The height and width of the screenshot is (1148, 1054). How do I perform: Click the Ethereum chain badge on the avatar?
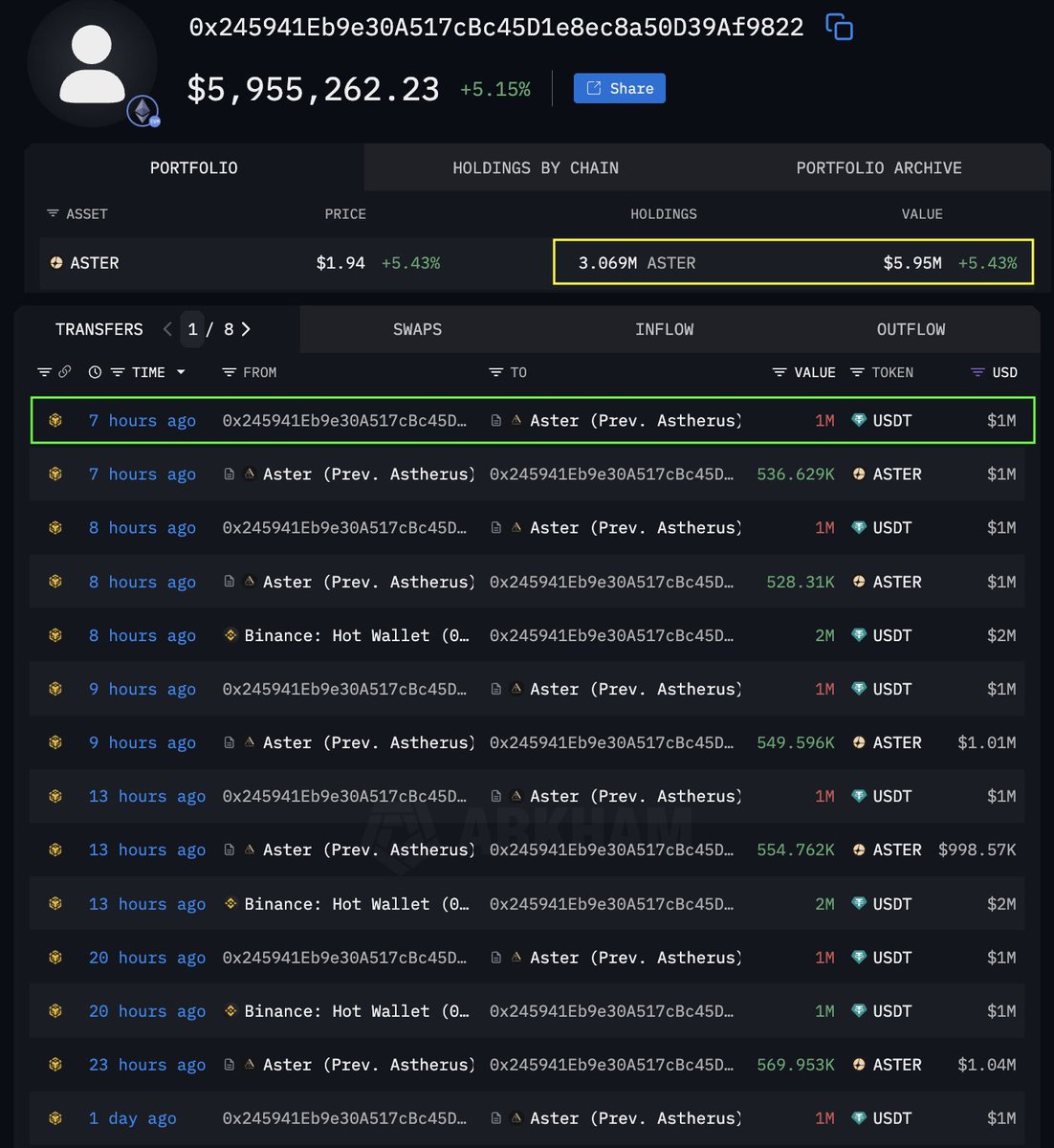143,111
